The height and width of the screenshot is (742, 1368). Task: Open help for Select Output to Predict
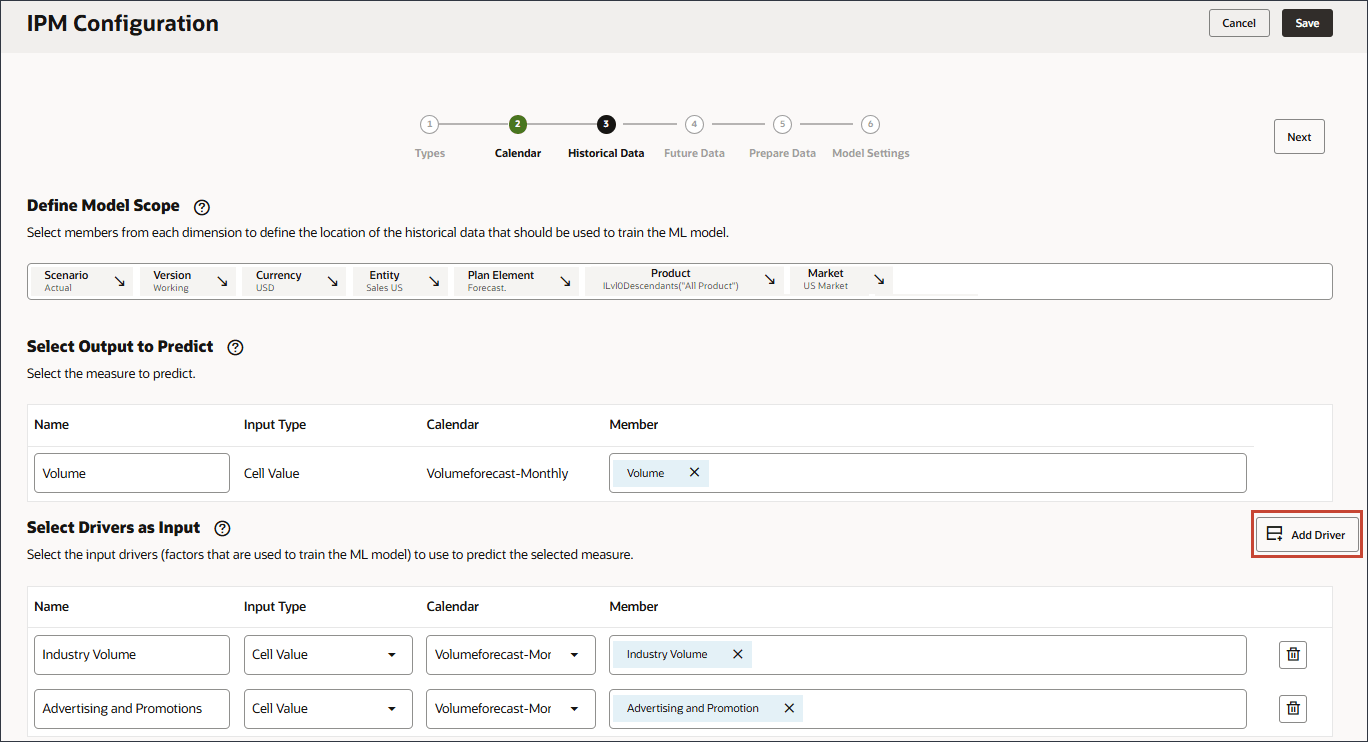pos(236,348)
